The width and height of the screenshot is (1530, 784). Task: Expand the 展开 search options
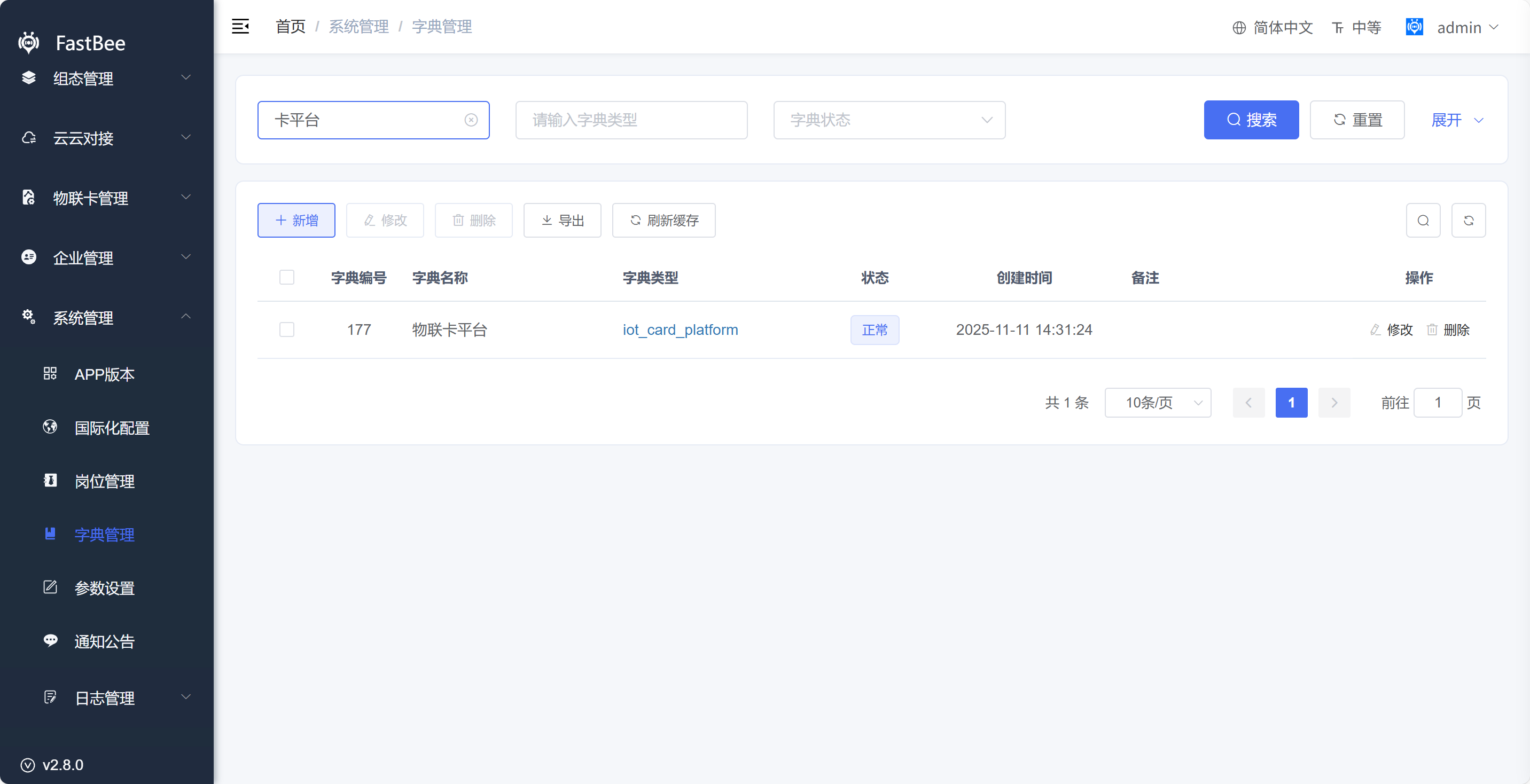1457,120
